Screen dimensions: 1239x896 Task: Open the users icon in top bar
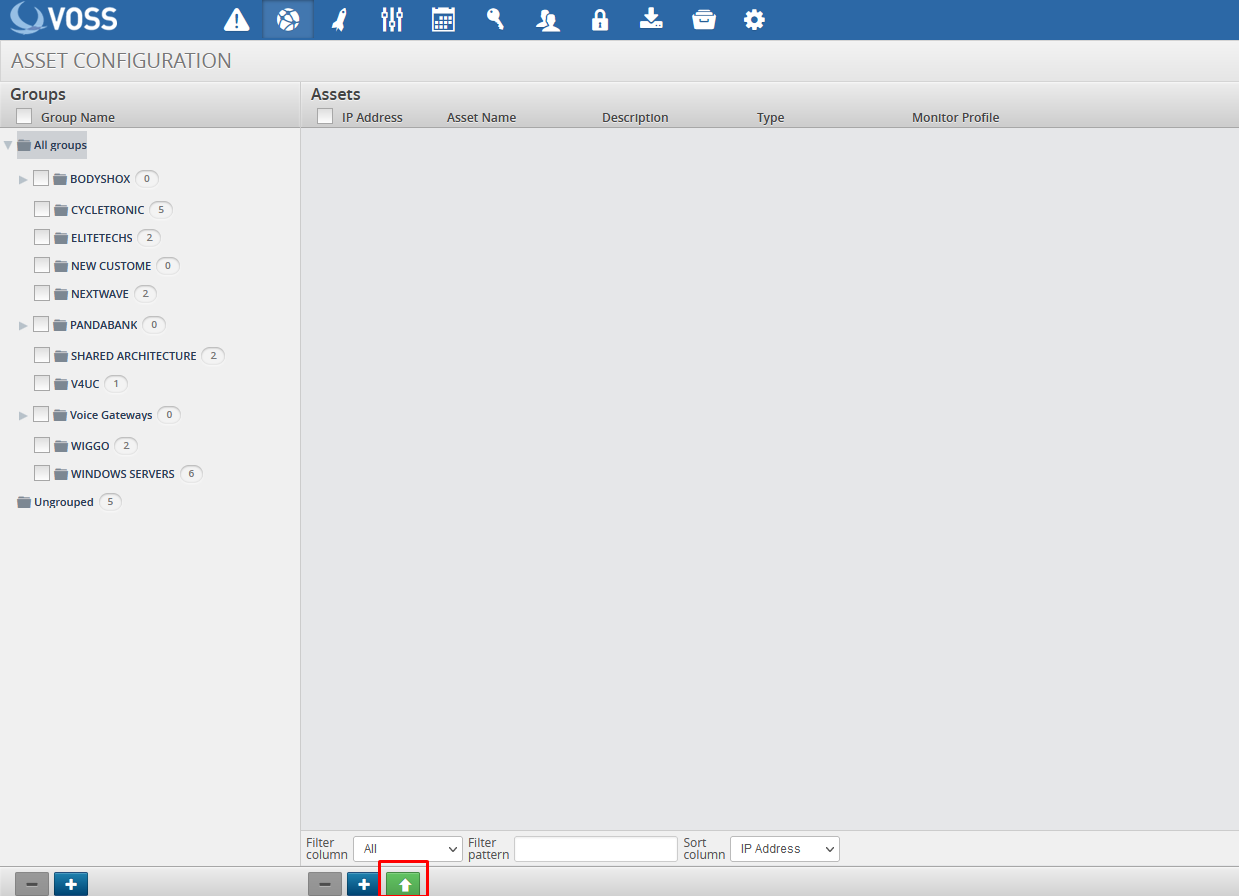(548, 20)
